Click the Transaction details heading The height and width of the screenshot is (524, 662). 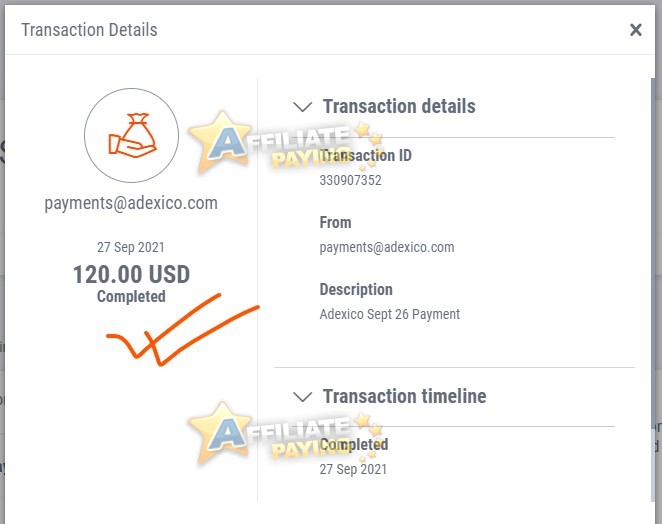pos(399,106)
